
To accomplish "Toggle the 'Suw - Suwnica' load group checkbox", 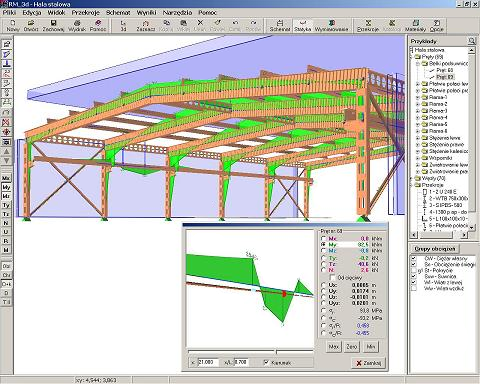I will (x=414, y=276).
